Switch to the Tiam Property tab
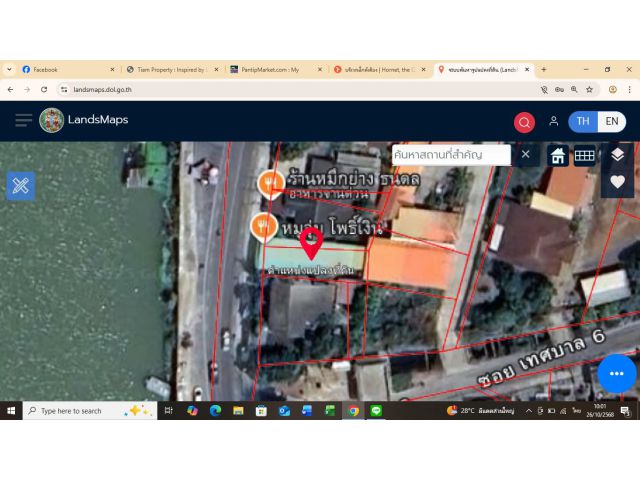 (x=171, y=70)
